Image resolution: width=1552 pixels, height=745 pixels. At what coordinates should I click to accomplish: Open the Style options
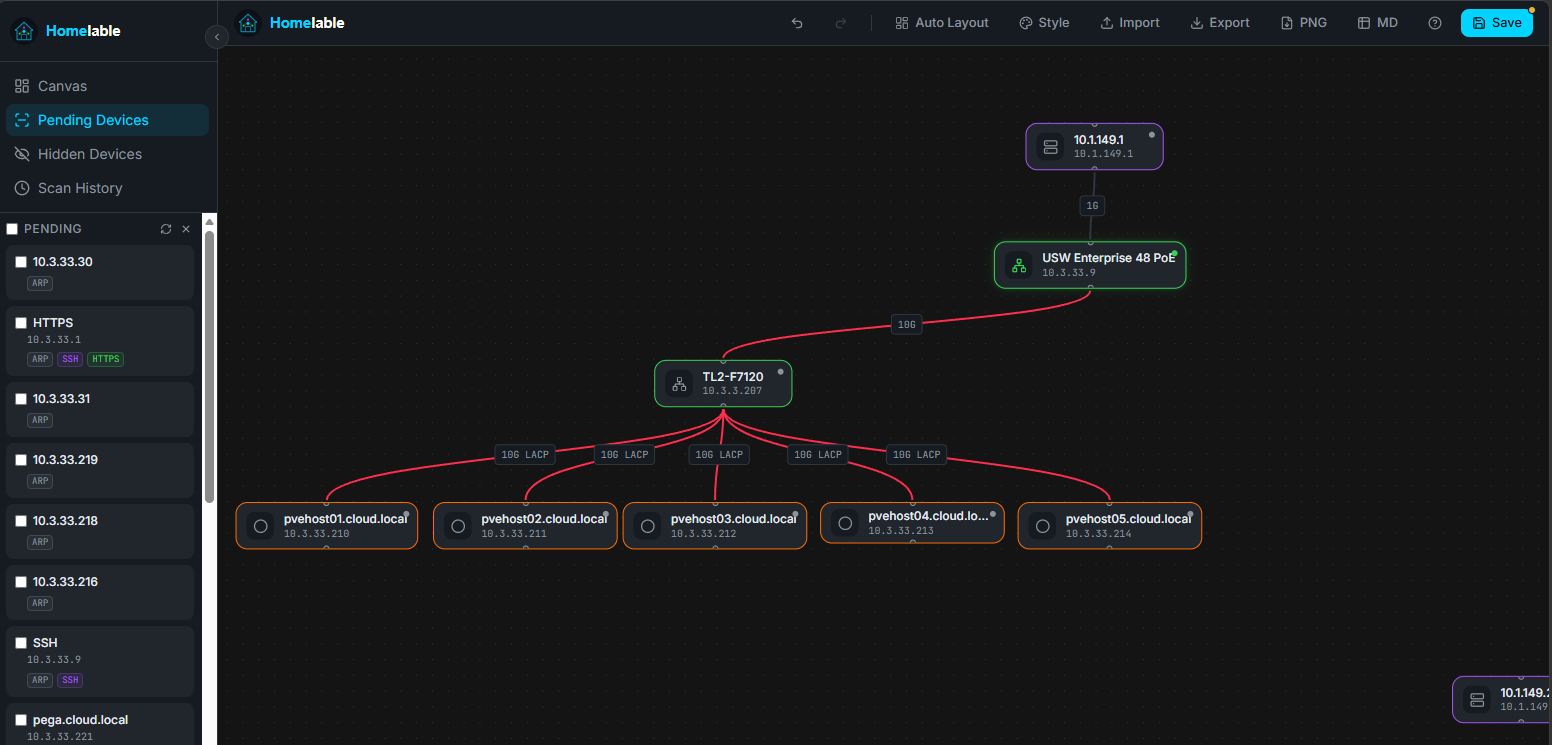1044,23
